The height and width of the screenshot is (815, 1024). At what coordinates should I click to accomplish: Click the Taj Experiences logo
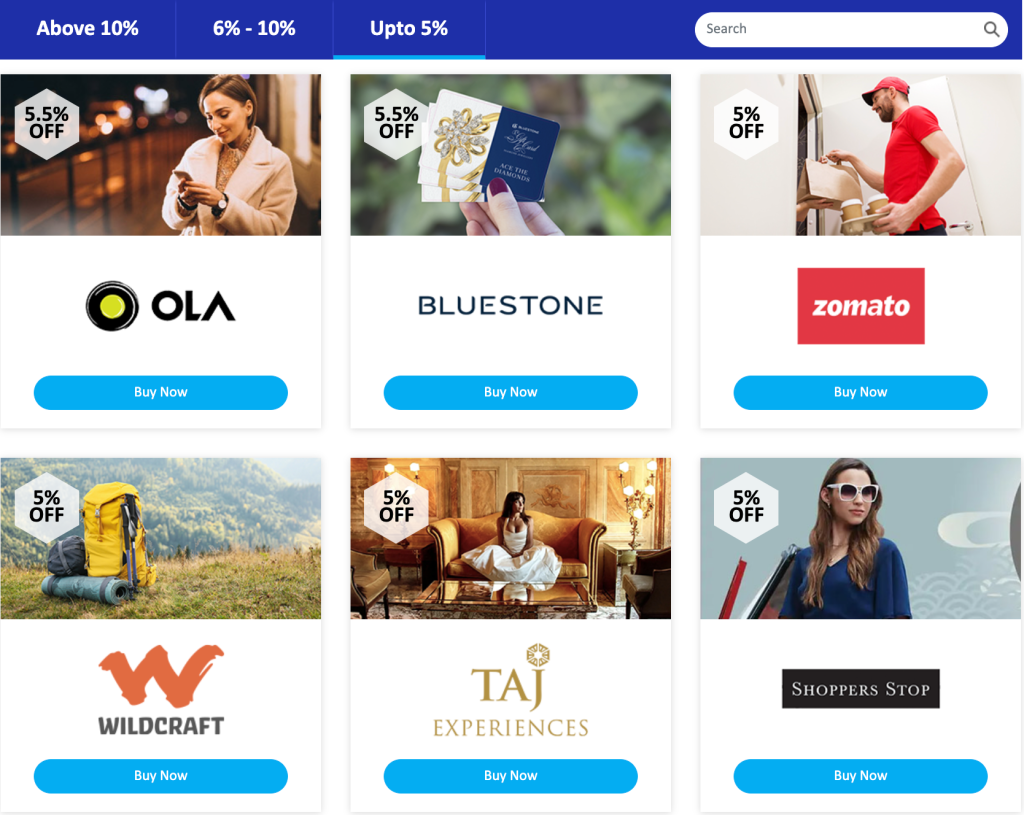(x=511, y=691)
